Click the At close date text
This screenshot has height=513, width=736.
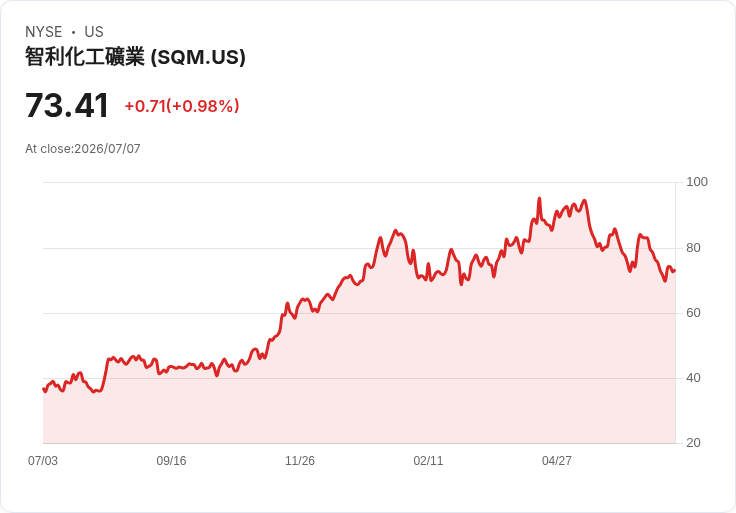tap(83, 149)
